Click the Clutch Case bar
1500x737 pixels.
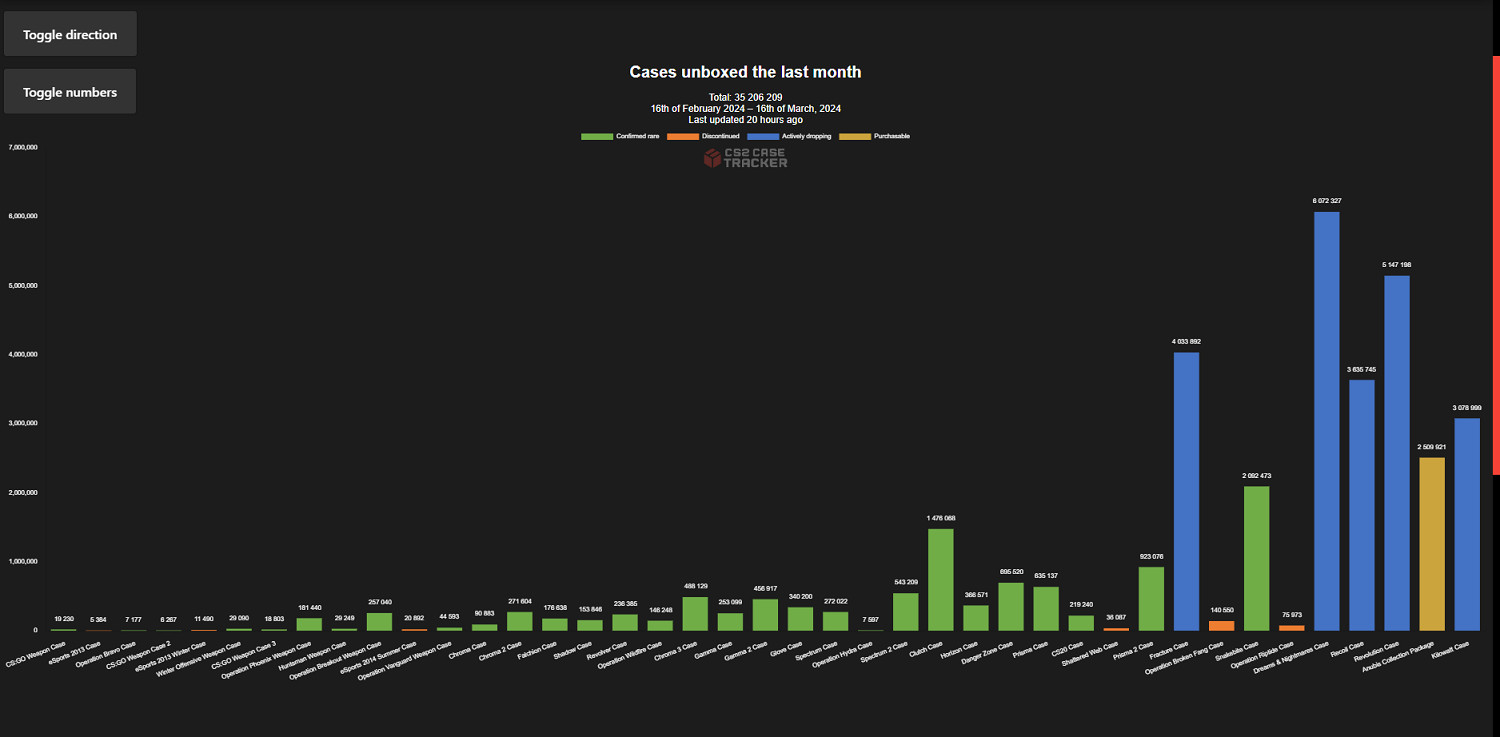click(940, 579)
